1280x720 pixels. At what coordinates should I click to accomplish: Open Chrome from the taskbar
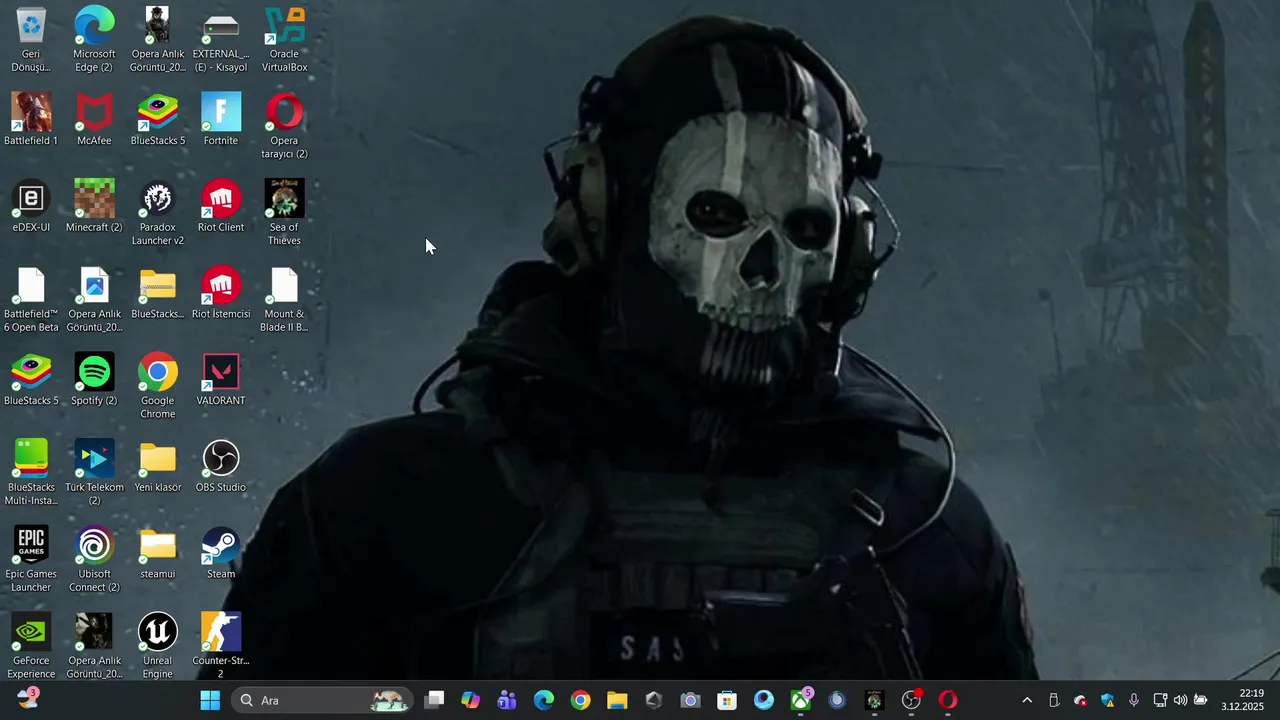pyautogui.click(x=580, y=700)
